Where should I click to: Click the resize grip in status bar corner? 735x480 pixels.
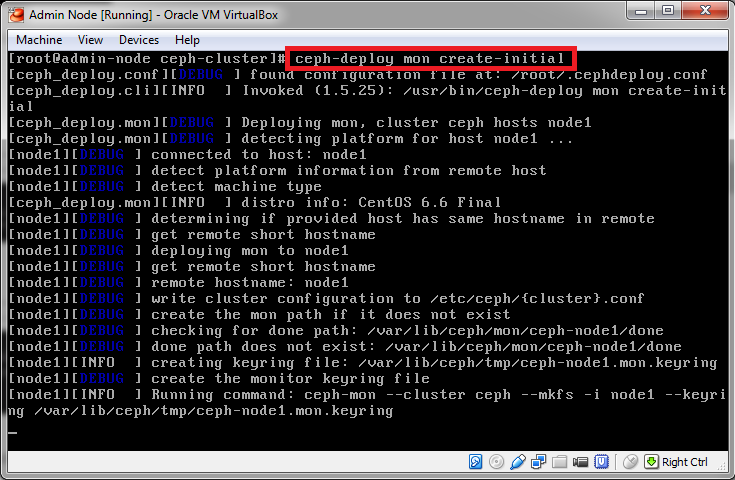(x=722, y=466)
